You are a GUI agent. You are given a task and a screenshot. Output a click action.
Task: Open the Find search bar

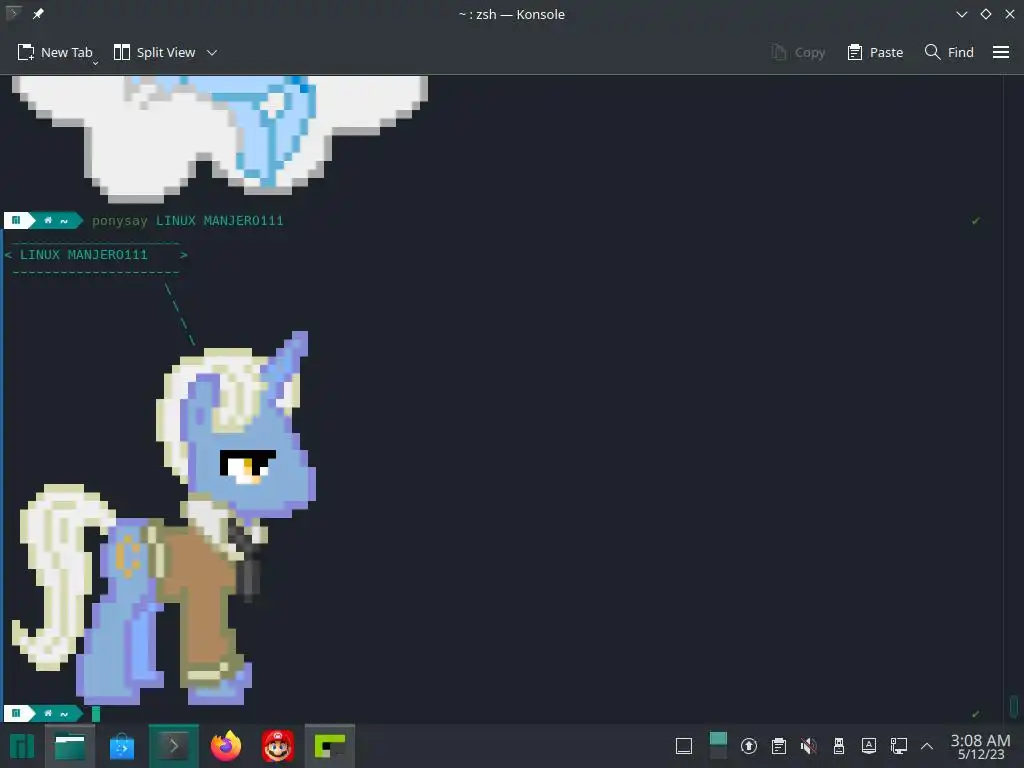click(949, 52)
